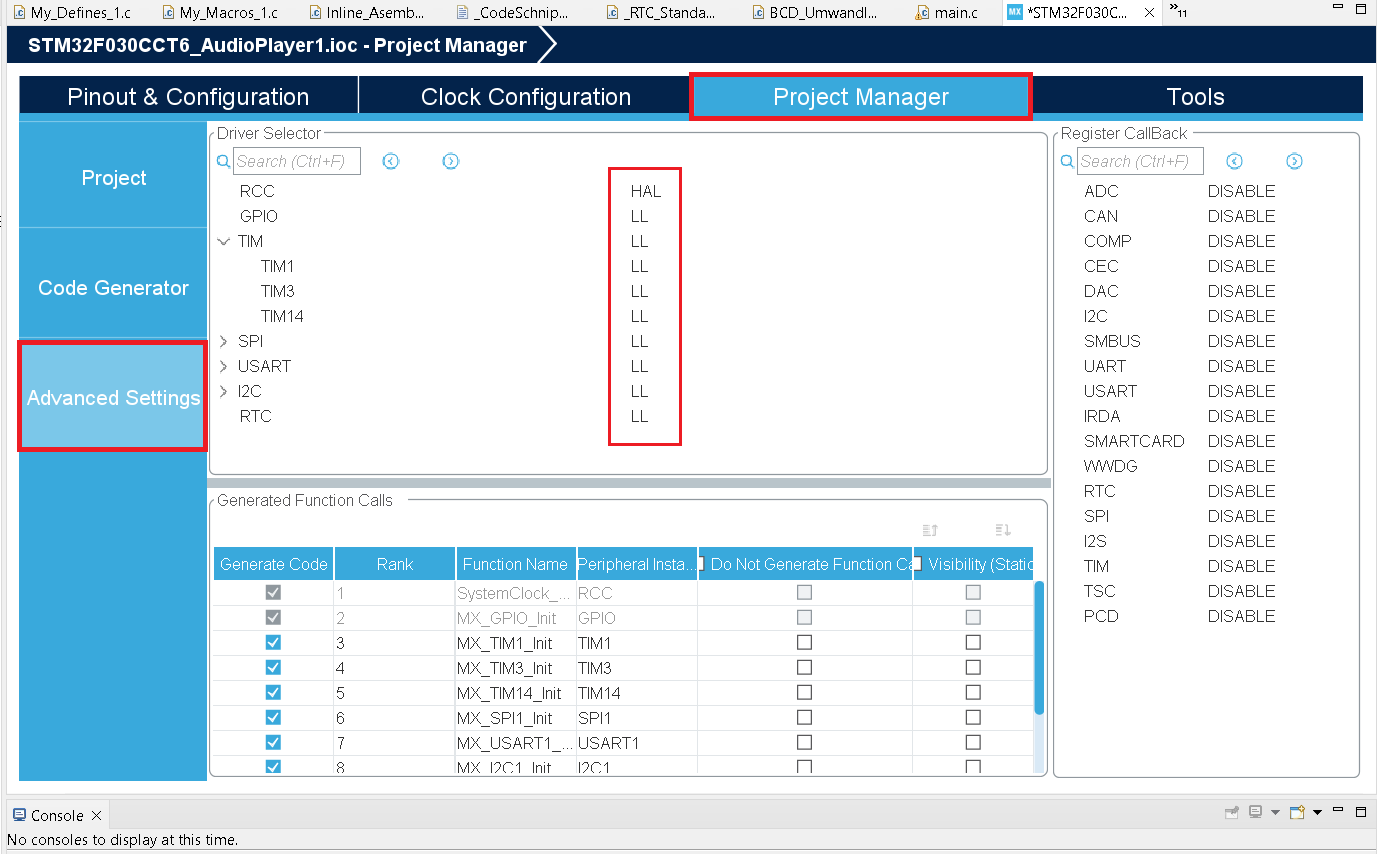1377x854 pixels.
Task: Click Register CallBack search magnifier icon
Action: coord(1068,161)
